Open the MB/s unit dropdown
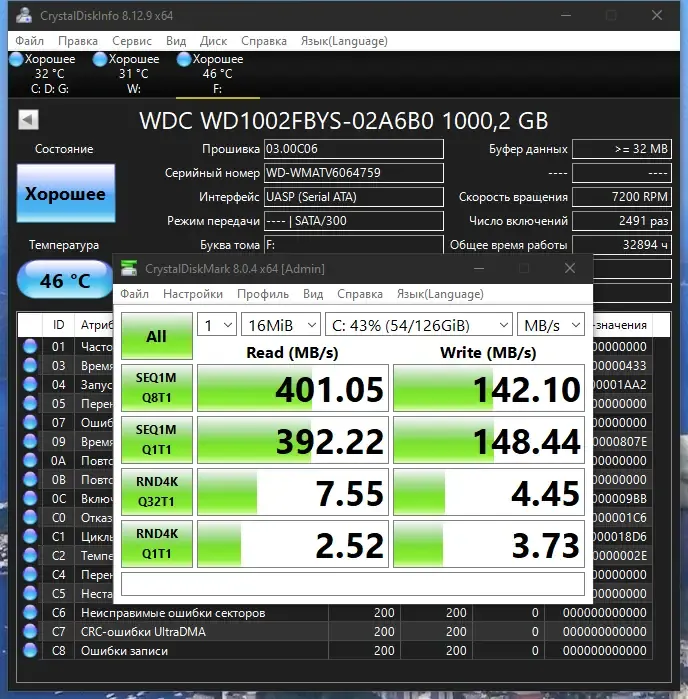 point(551,325)
